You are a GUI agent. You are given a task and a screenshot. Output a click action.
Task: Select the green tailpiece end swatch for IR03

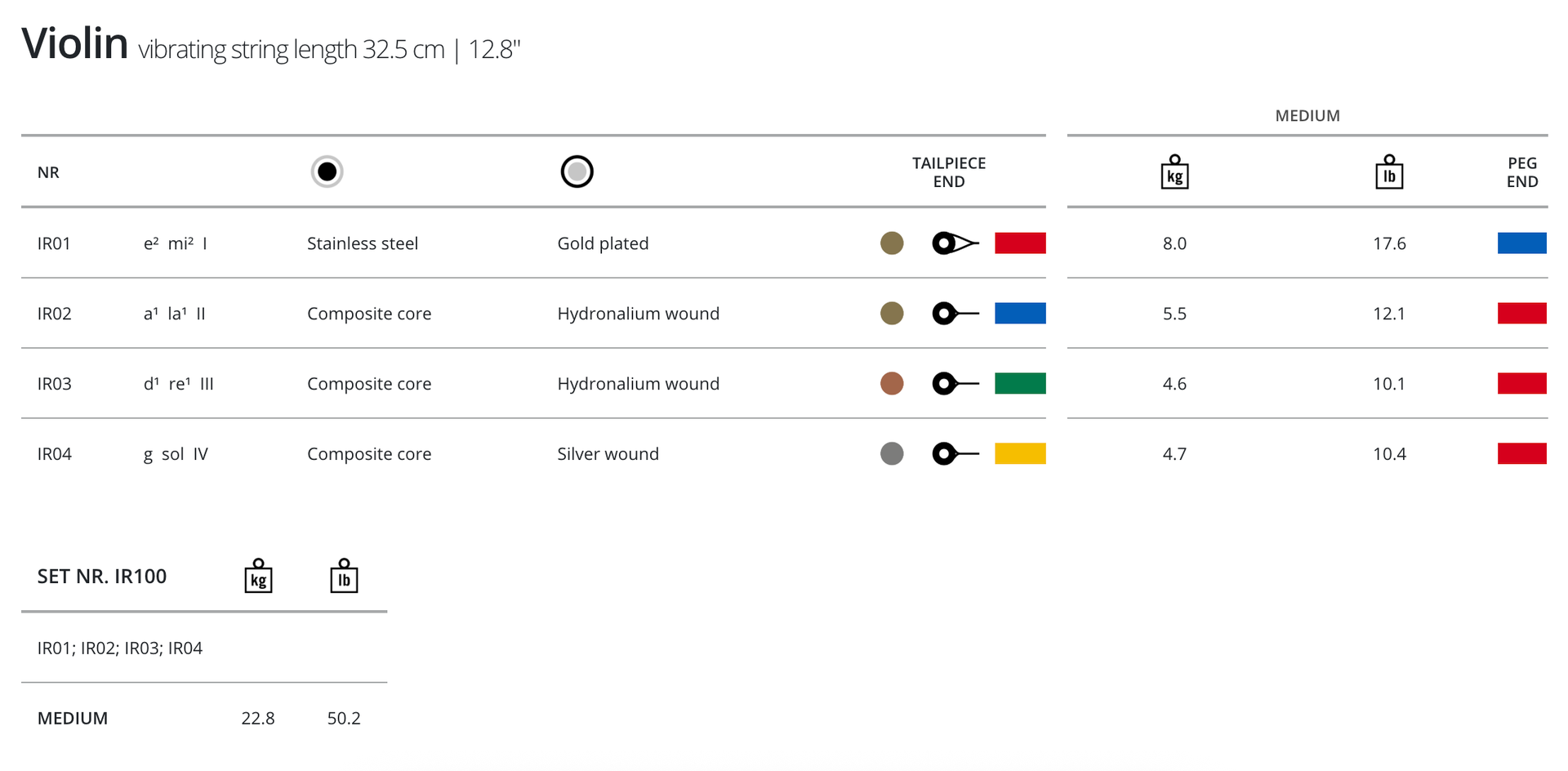click(x=1020, y=384)
